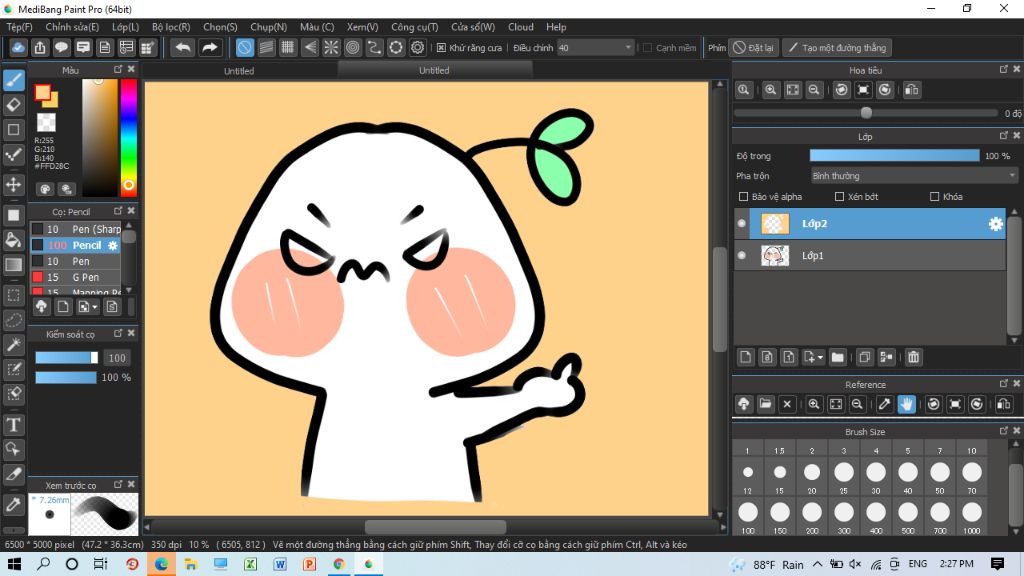Click the Đặt lại reset button
This screenshot has height=576, width=1024.
(754, 47)
